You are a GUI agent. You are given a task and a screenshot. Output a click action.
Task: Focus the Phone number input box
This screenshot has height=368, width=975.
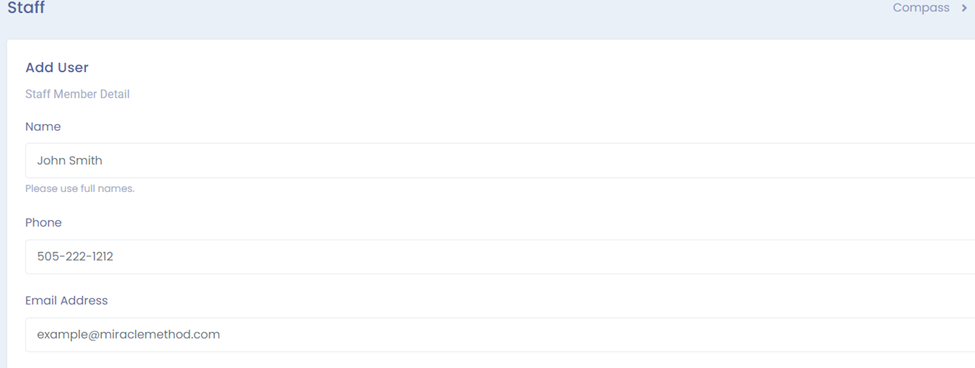tap(500, 257)
